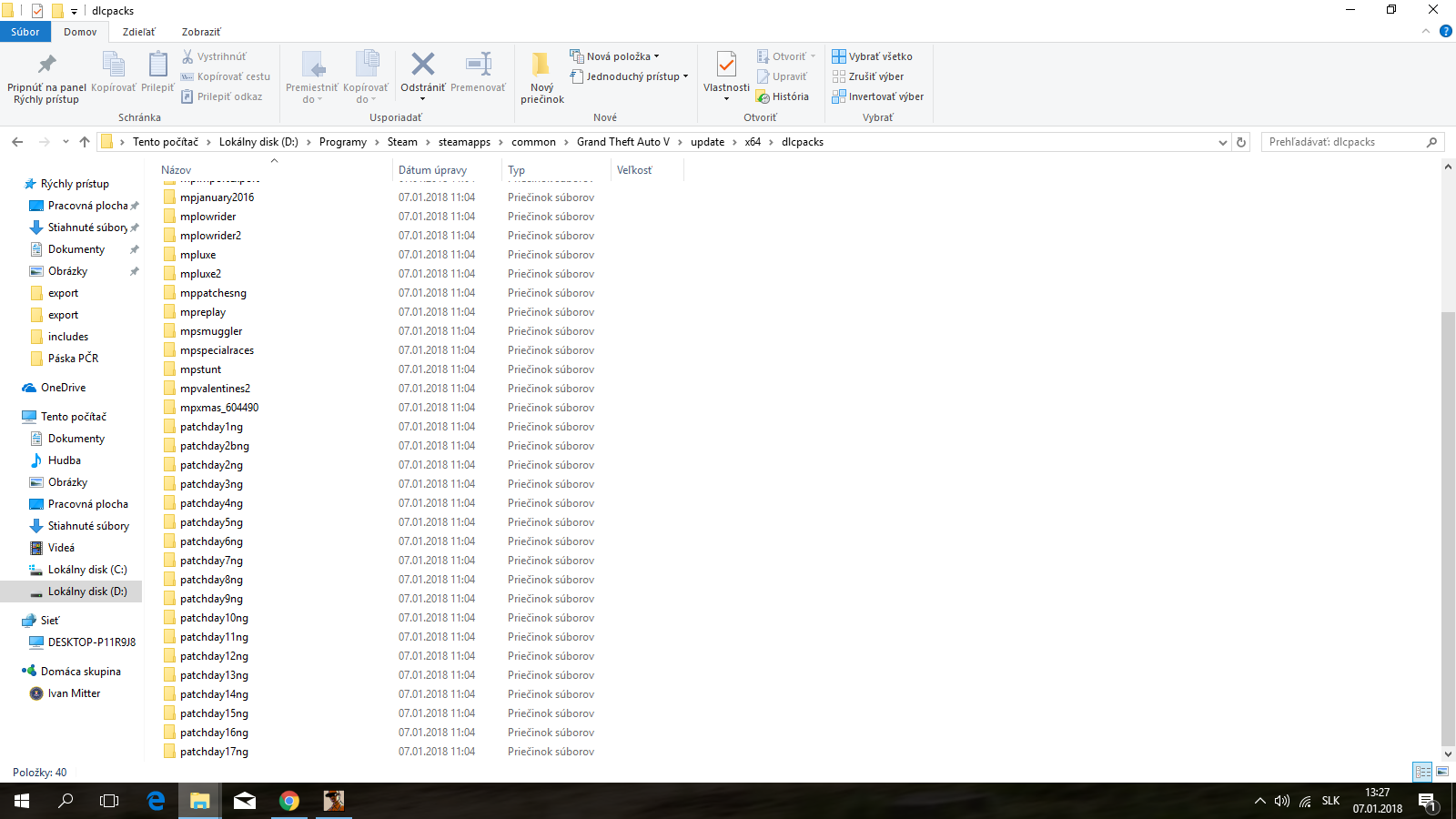Select the mplowrider2 folder

point(210,236)
